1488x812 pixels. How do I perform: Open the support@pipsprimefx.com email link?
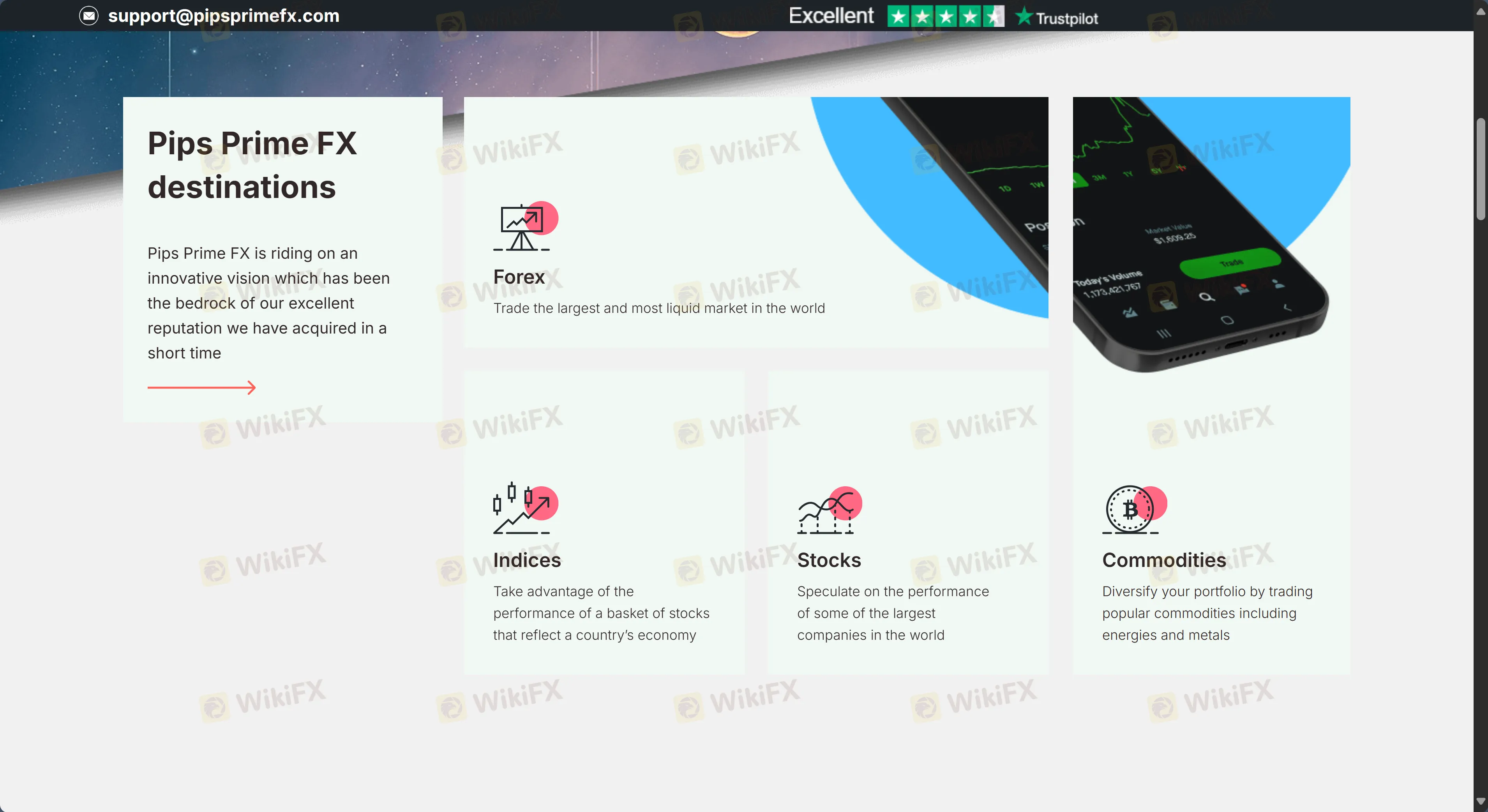tap(224, 16)
